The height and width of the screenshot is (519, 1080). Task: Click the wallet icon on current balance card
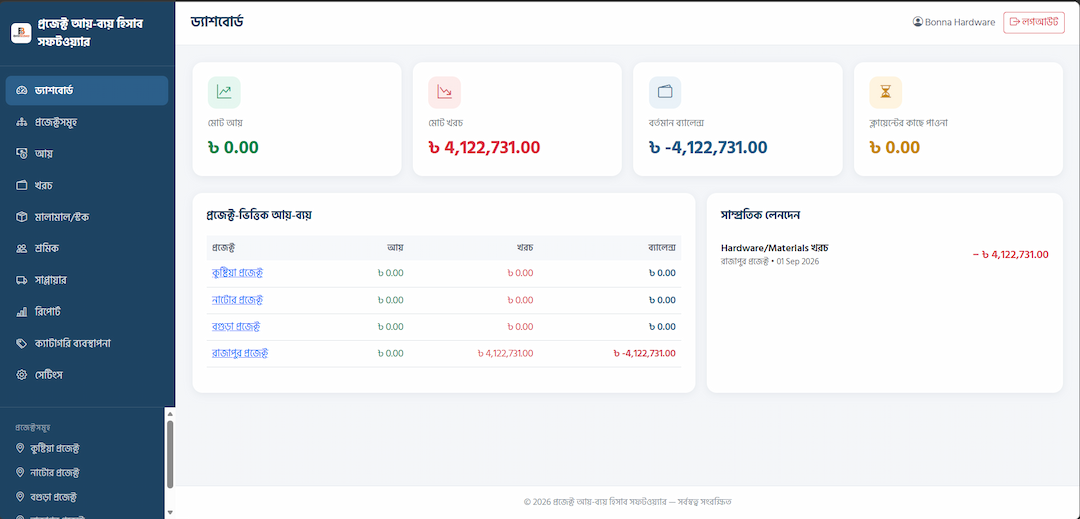coord(665,92)
